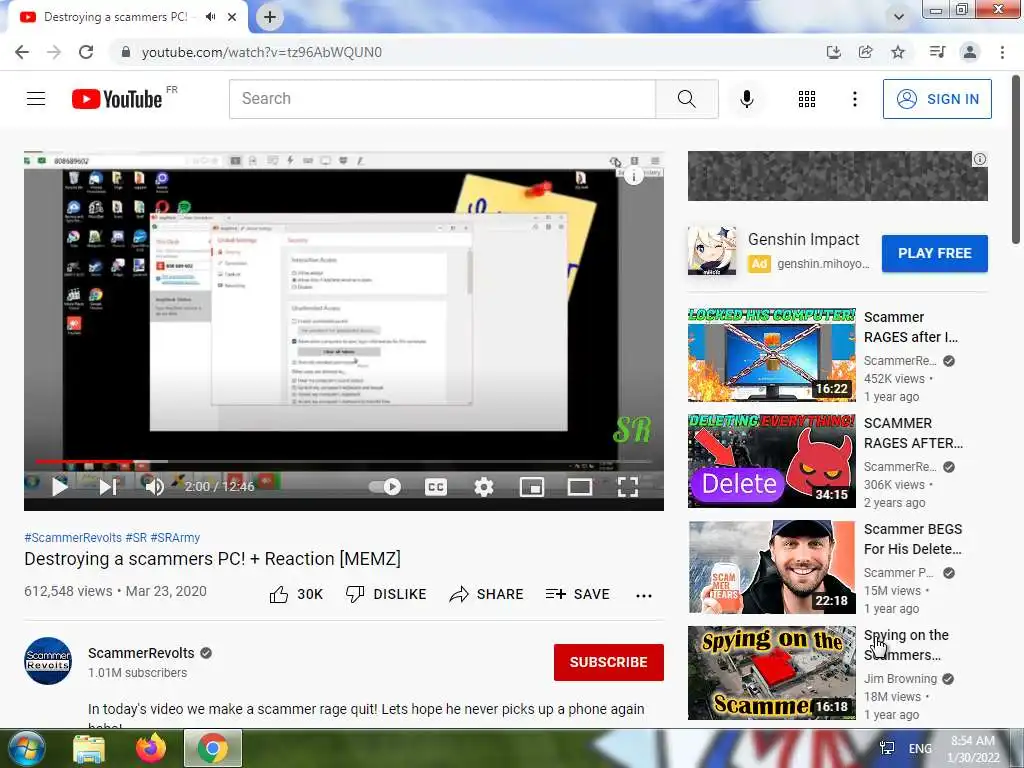Reload the page
Viewport: 1024px width, 768px height.
pyautogui.click(x=86, y=52)
